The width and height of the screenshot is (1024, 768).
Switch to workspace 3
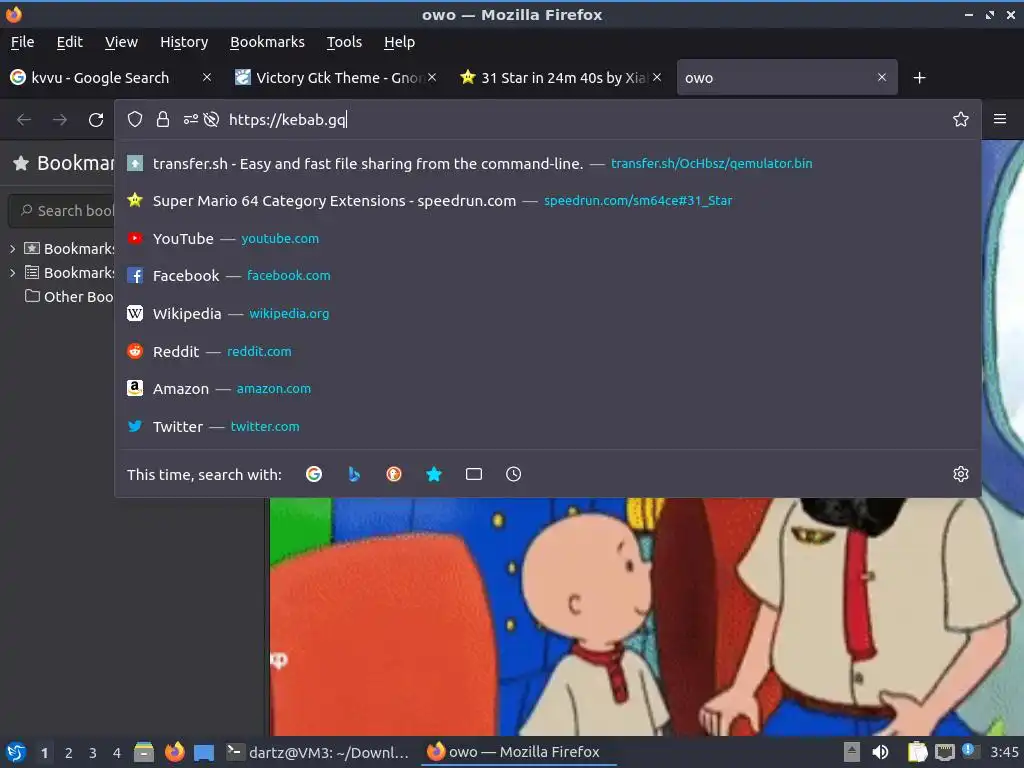(x=93, y=753)
